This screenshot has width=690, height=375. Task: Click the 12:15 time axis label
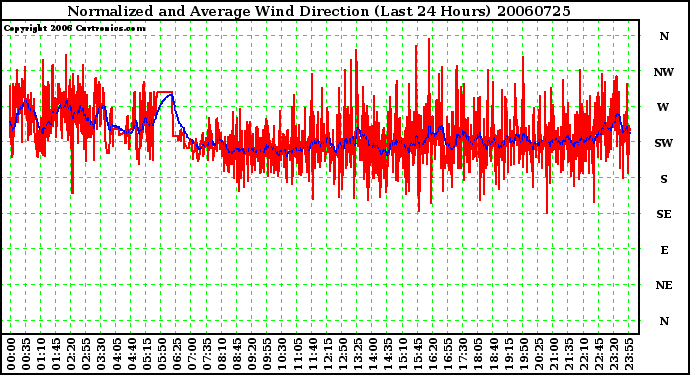tap(327, 354)
